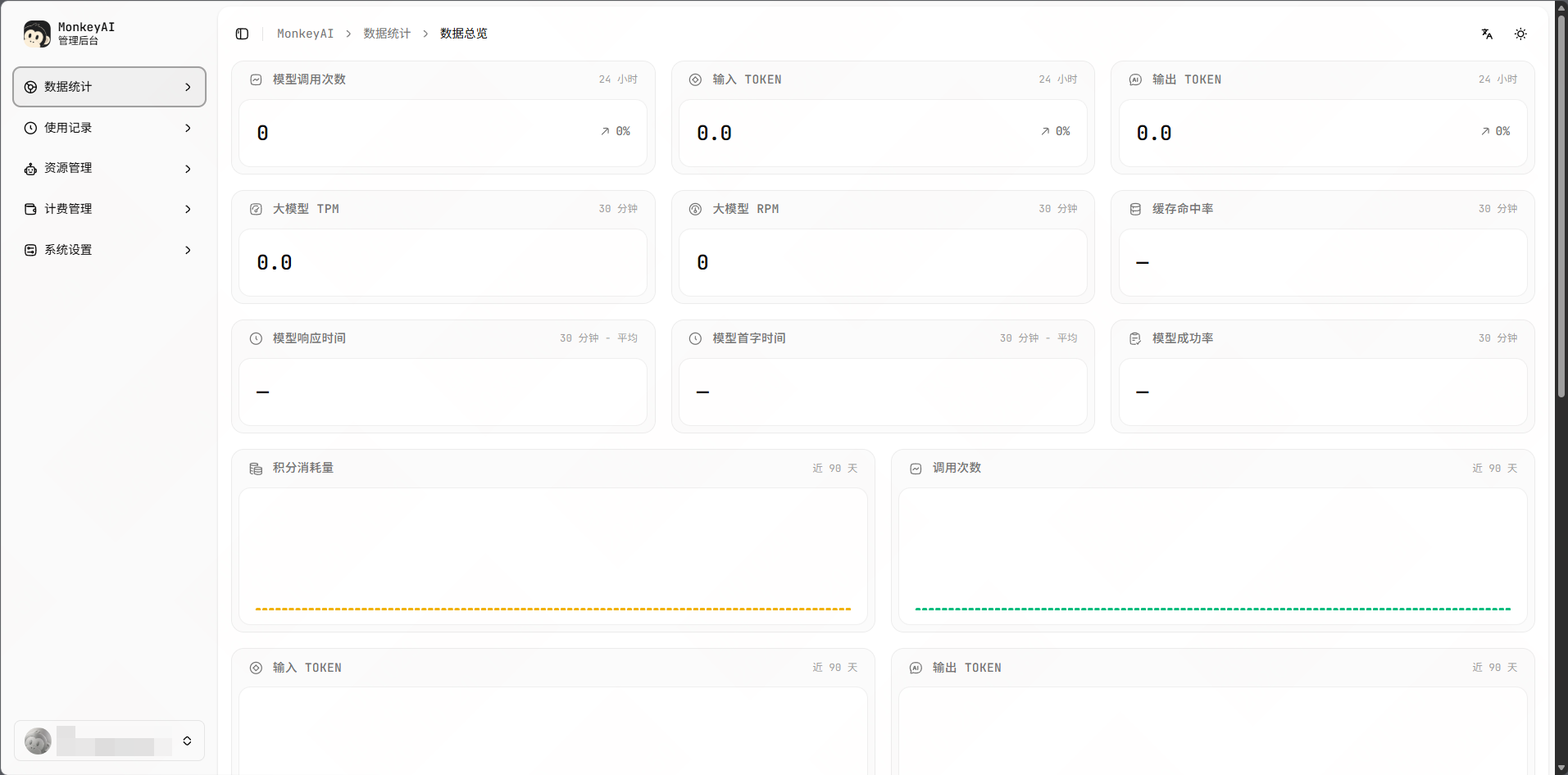Click the MonkeyAI monkey logo
Viewport: 1568px width, 775px height.
[37, 34]
